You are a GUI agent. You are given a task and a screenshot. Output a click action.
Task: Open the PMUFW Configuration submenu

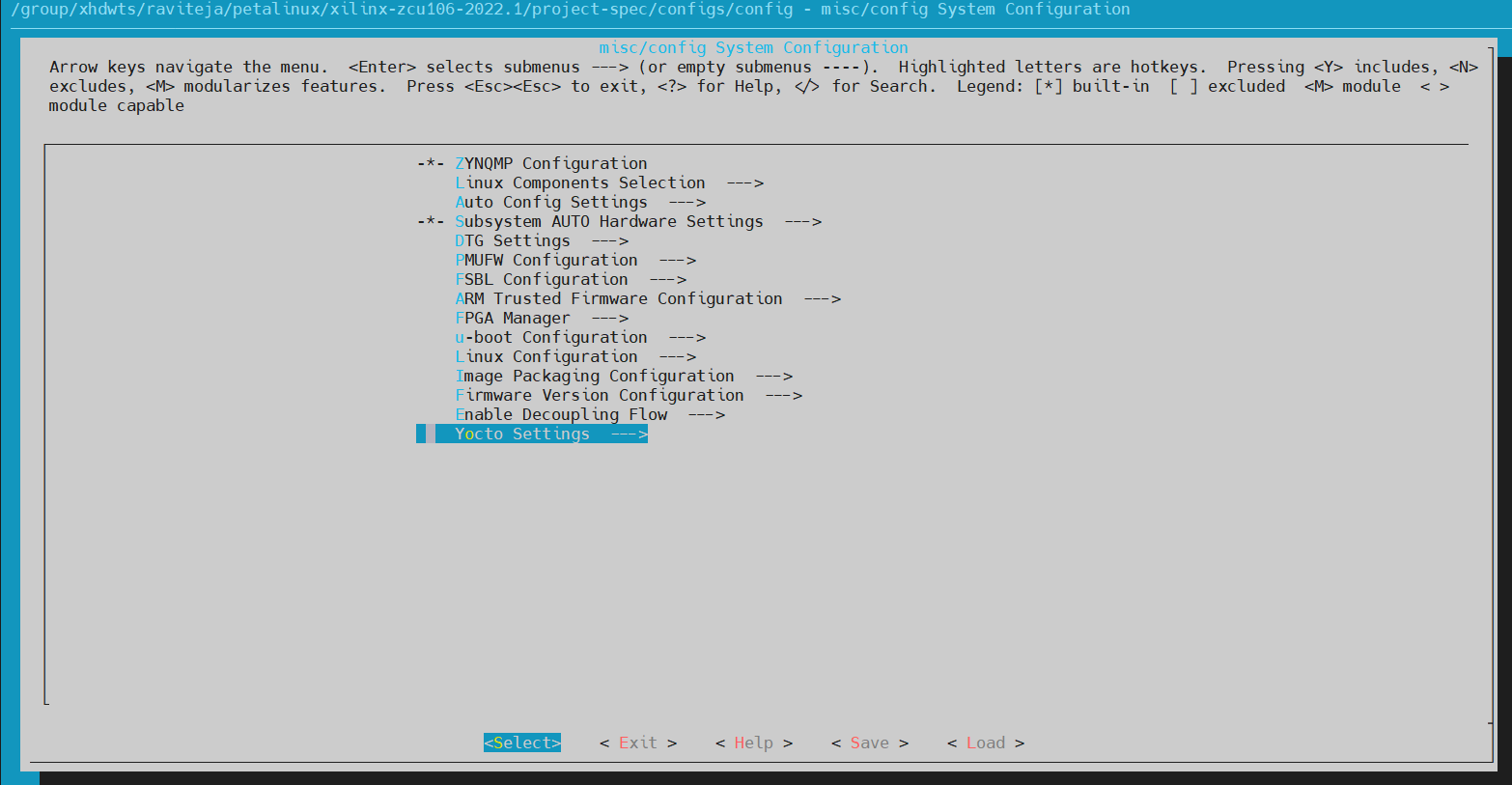(546, 260)
